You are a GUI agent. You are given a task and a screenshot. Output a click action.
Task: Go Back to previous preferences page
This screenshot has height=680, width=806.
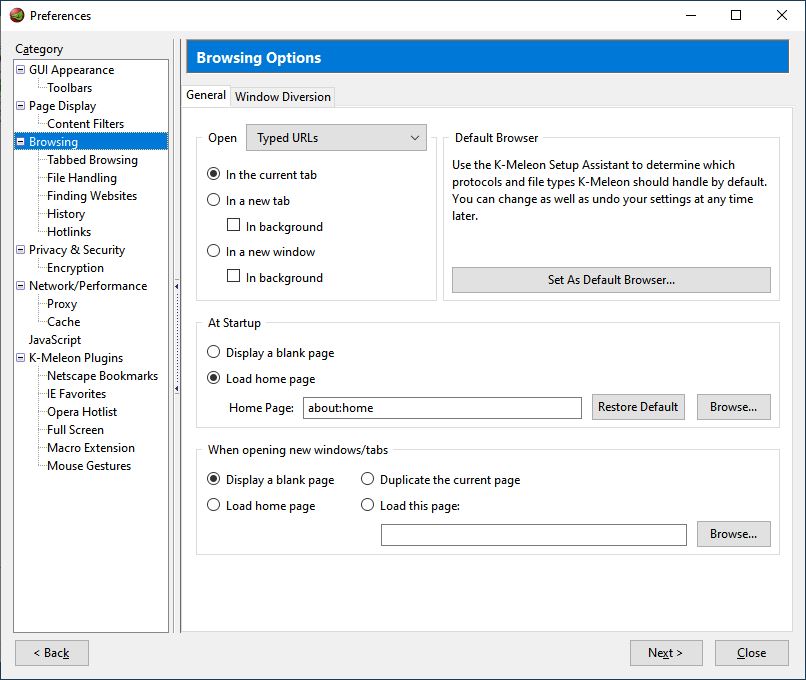52,653
